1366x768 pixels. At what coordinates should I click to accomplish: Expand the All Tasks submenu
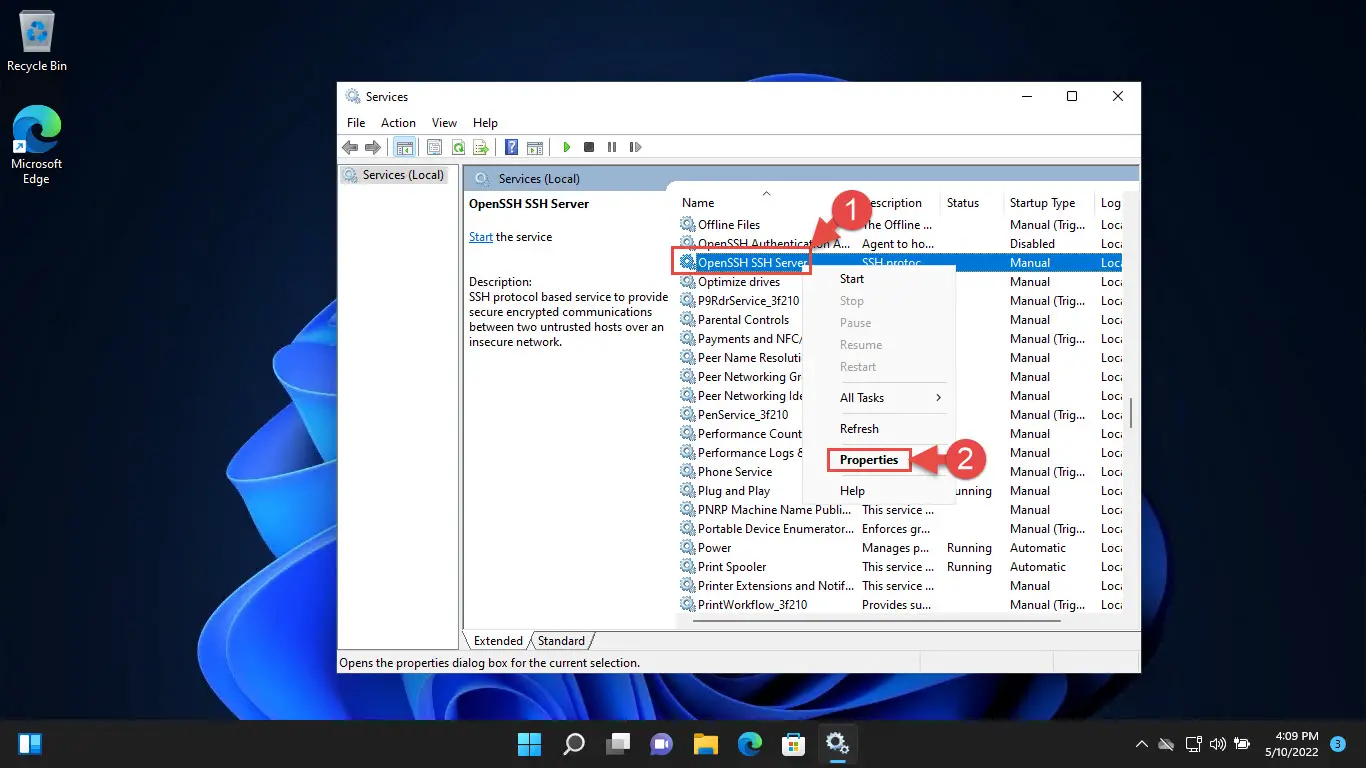[879, 398]
